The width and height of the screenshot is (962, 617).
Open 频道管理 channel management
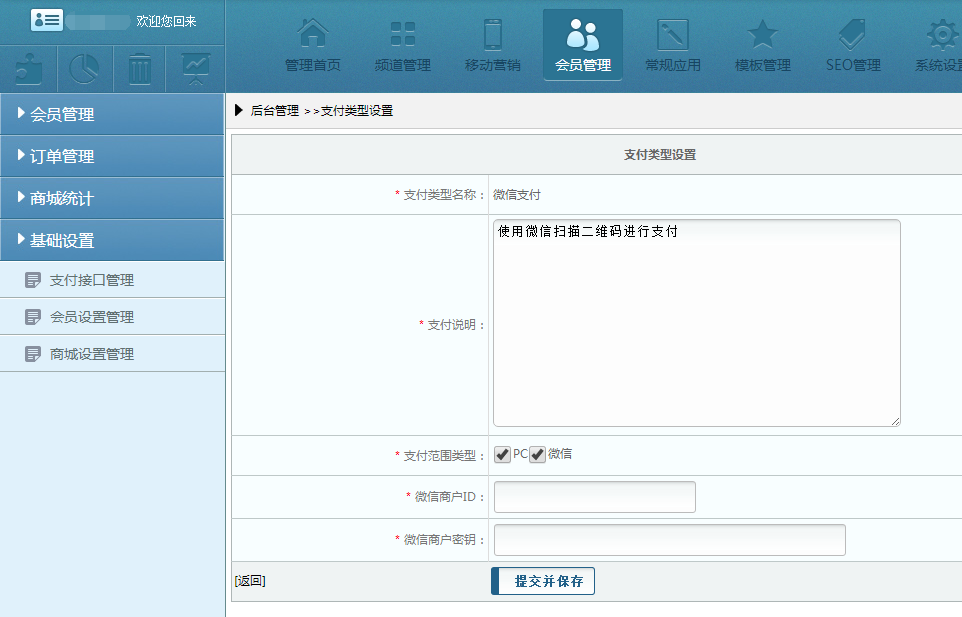click(x=402, y=45)
